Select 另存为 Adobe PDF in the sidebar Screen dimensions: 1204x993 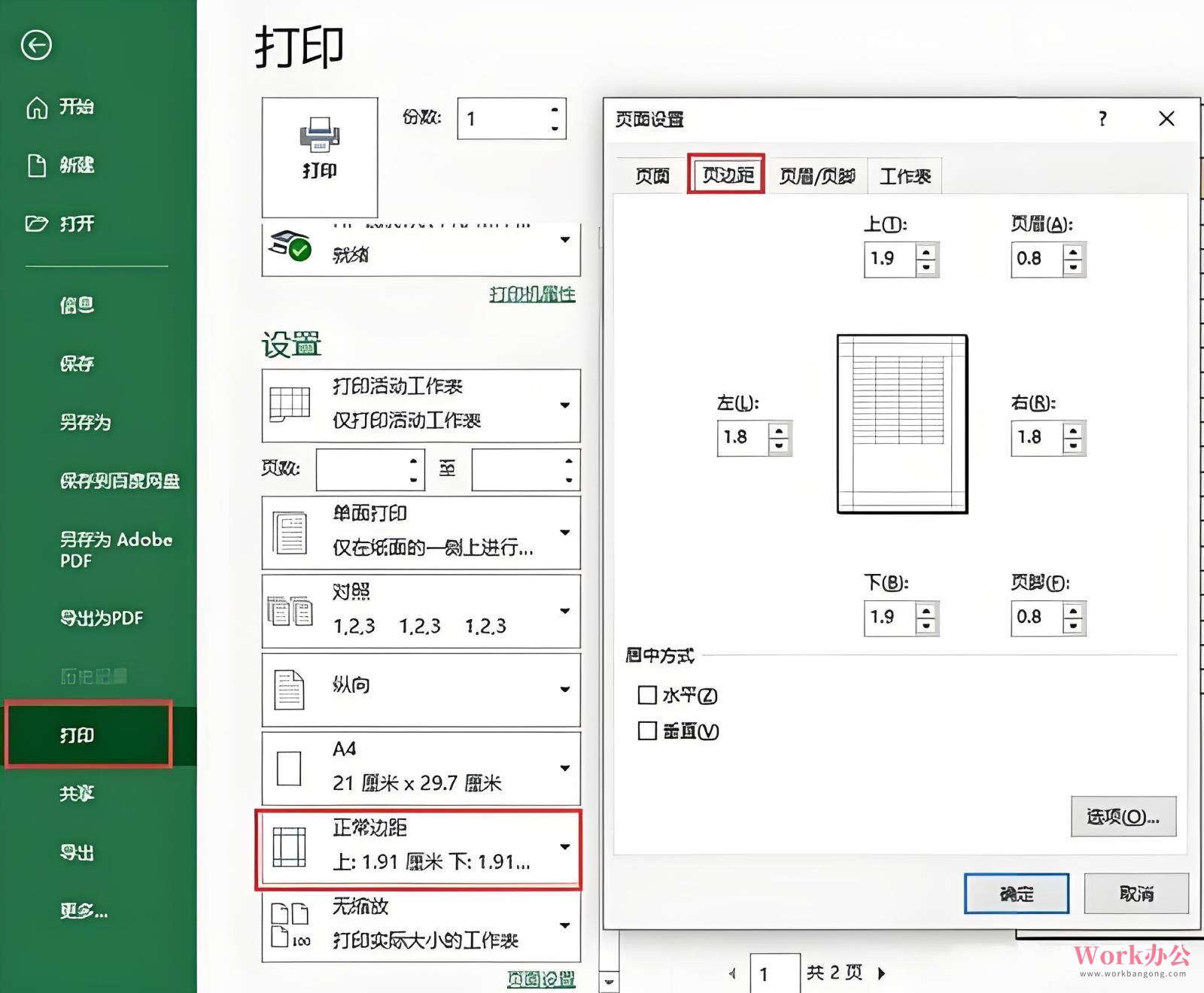(x=116, y=550)
